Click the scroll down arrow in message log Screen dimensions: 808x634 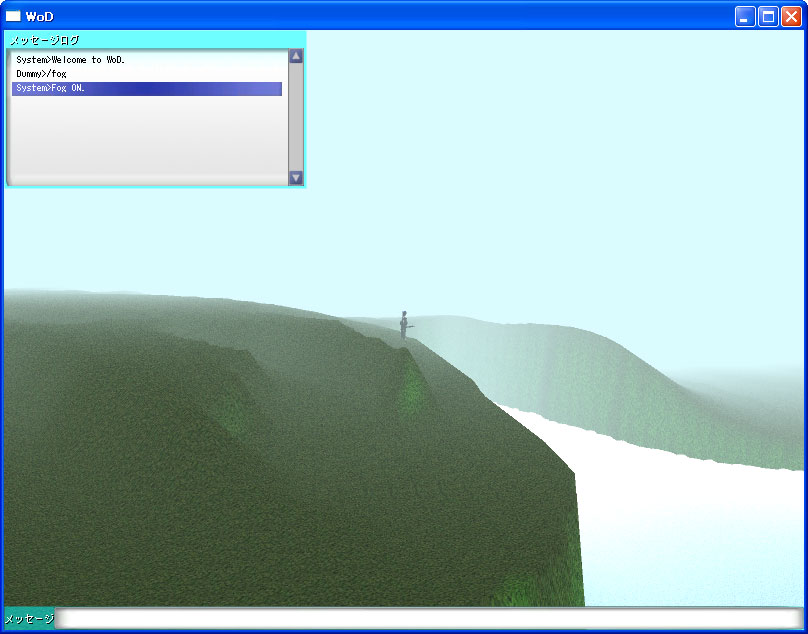pyautogui.click(x=296, y=178)
